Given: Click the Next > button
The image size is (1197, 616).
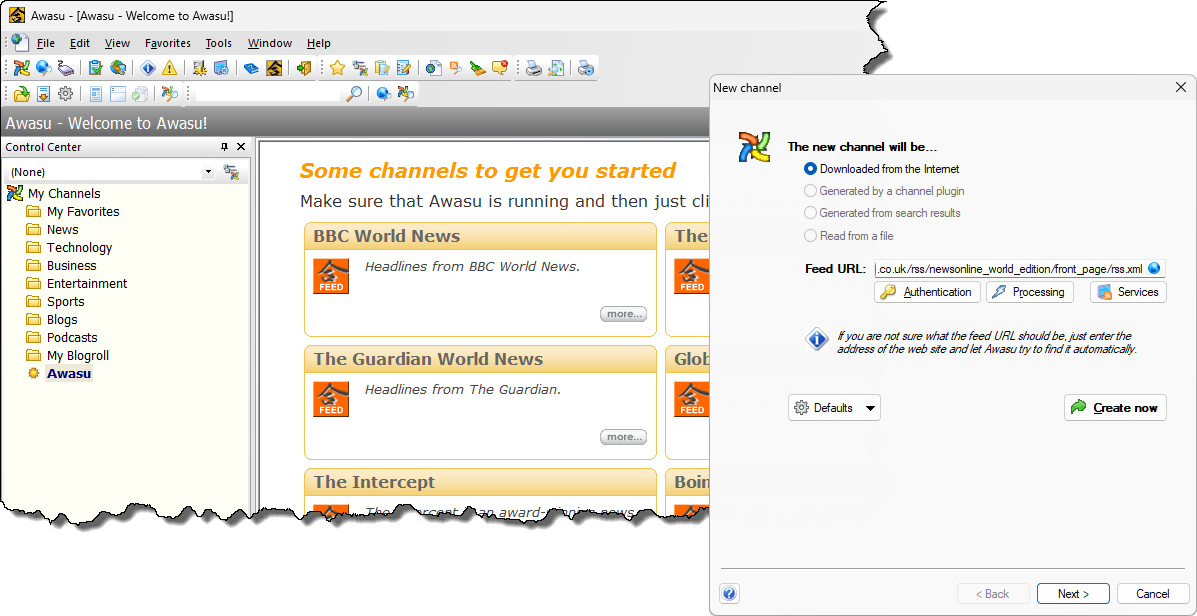Looking at the screenshot, I should (x=1073, y=594).
